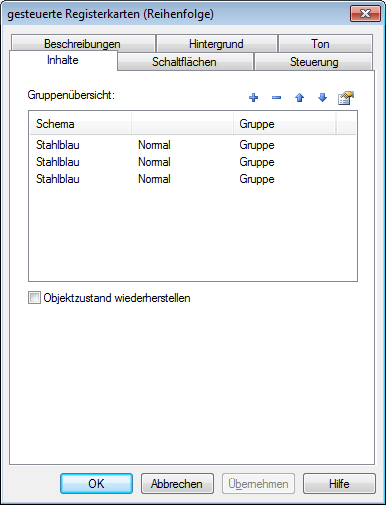Viewport: 386px width, 505px height.
Task: Click Normal in the third row
Action: click(x=154, y=179)
